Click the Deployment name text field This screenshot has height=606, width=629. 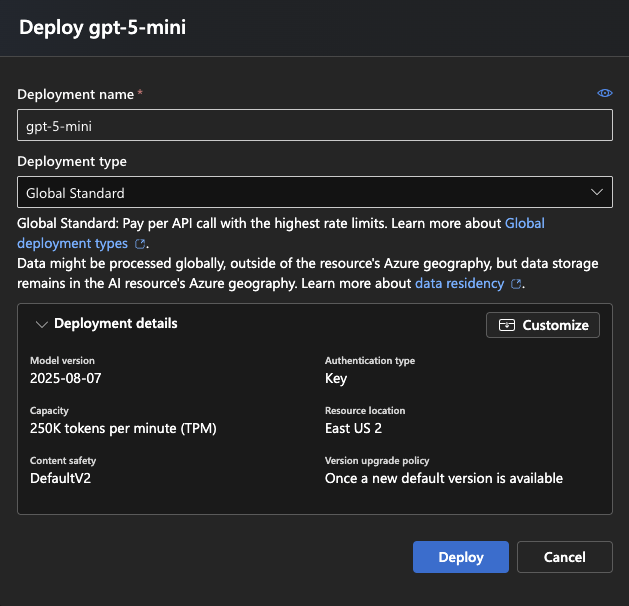tap(314, 125)
